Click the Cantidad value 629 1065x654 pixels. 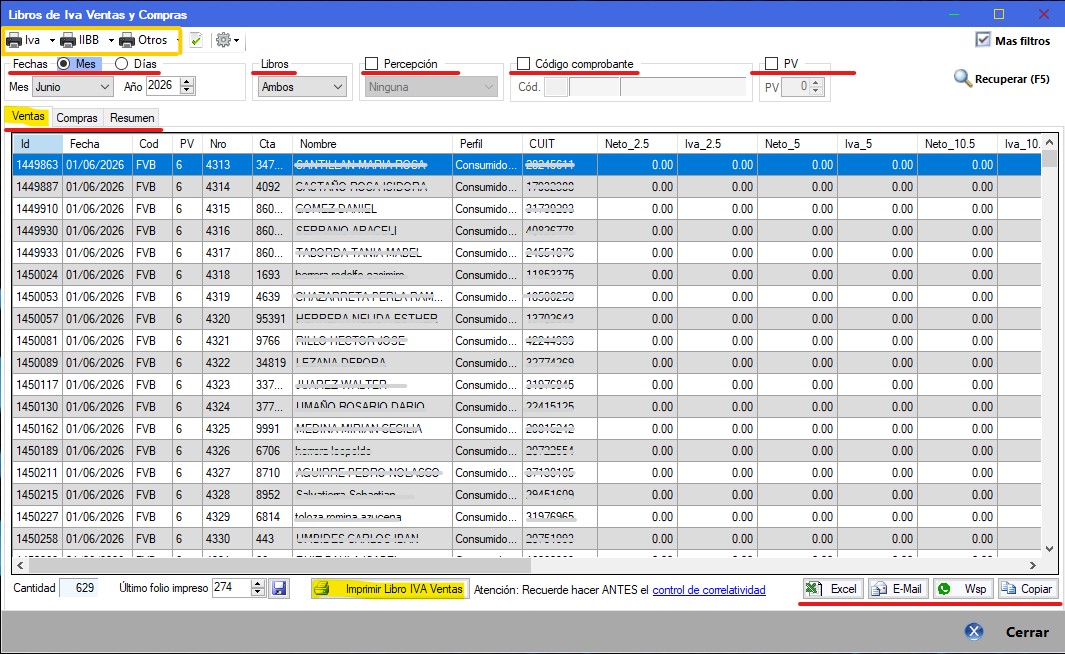79,587
